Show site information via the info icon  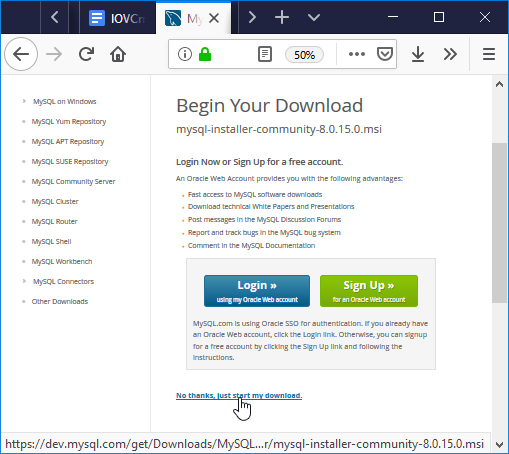tap(185, 54)
